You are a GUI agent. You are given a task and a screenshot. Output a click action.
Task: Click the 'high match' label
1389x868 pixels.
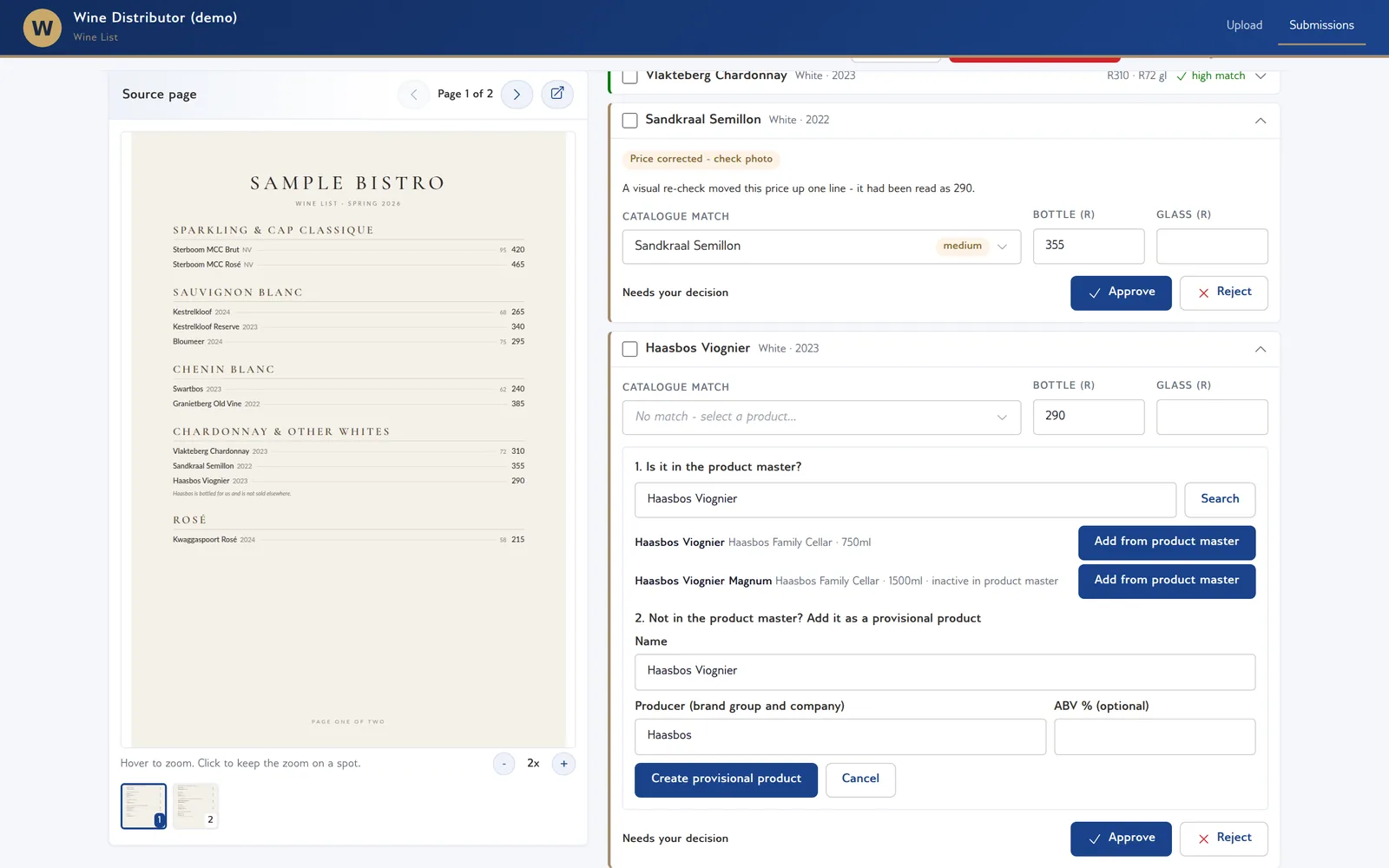pos(1218,76)
